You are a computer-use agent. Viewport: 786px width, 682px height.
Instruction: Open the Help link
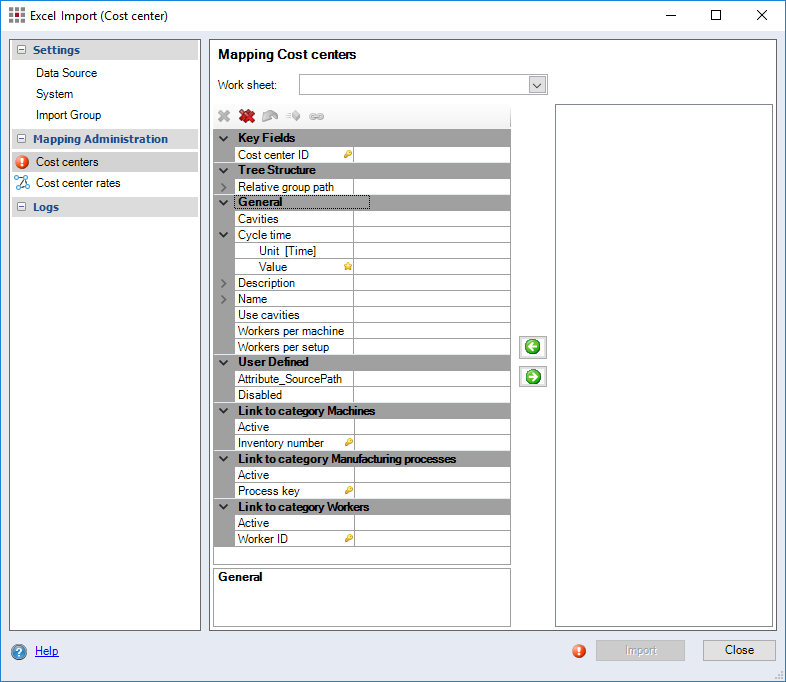47,651
